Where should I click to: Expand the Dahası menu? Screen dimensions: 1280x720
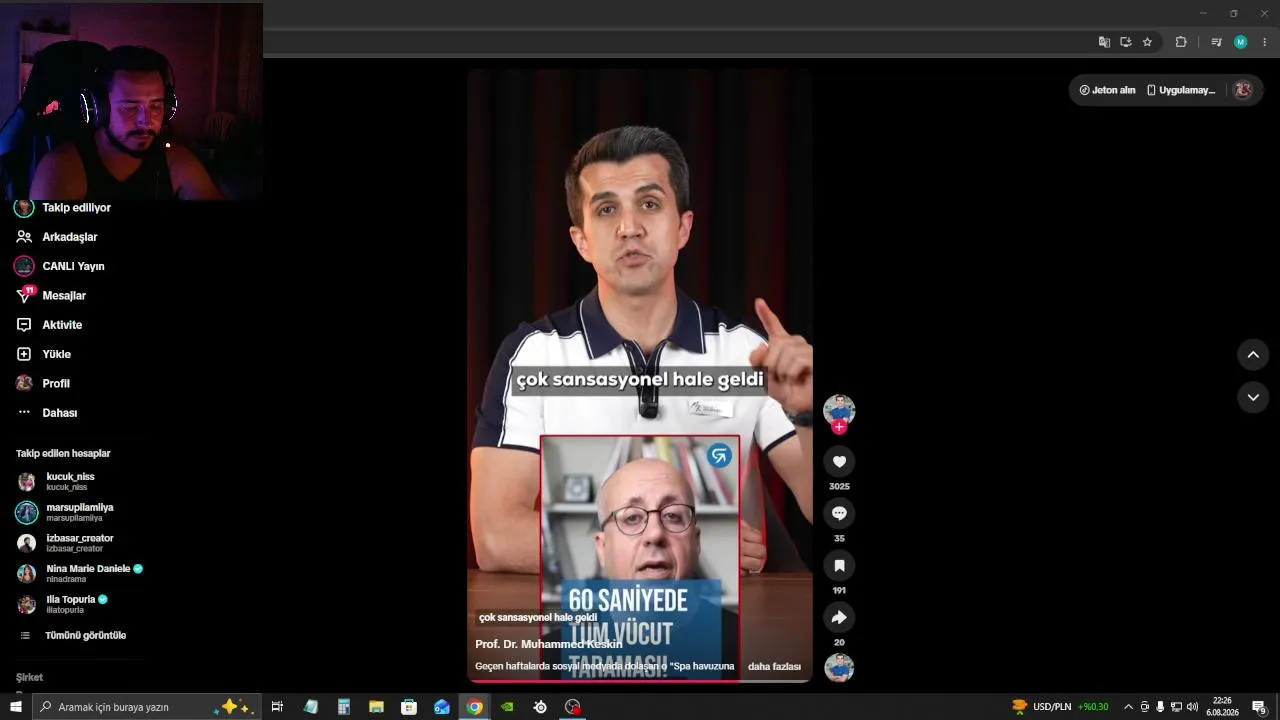pos(59,413)
